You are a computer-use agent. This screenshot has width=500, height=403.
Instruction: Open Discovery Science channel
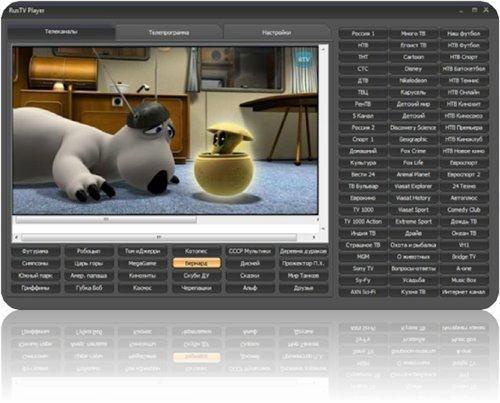pos(413,128)
